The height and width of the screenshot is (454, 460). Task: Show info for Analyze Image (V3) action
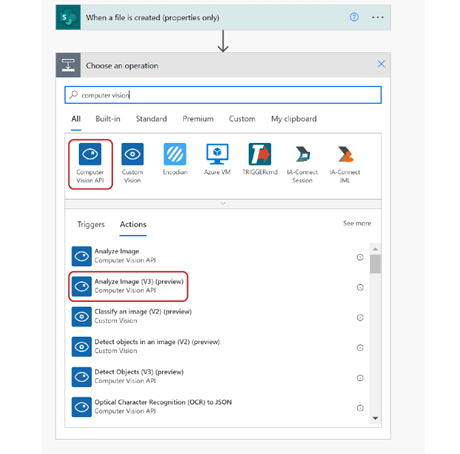(x=360, y=287)
